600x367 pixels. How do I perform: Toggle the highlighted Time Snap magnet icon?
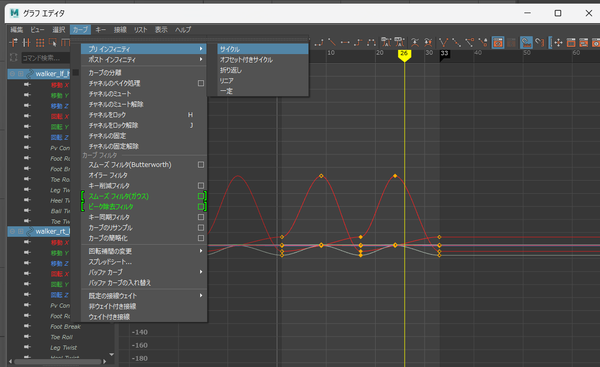[x=527, y=42]
